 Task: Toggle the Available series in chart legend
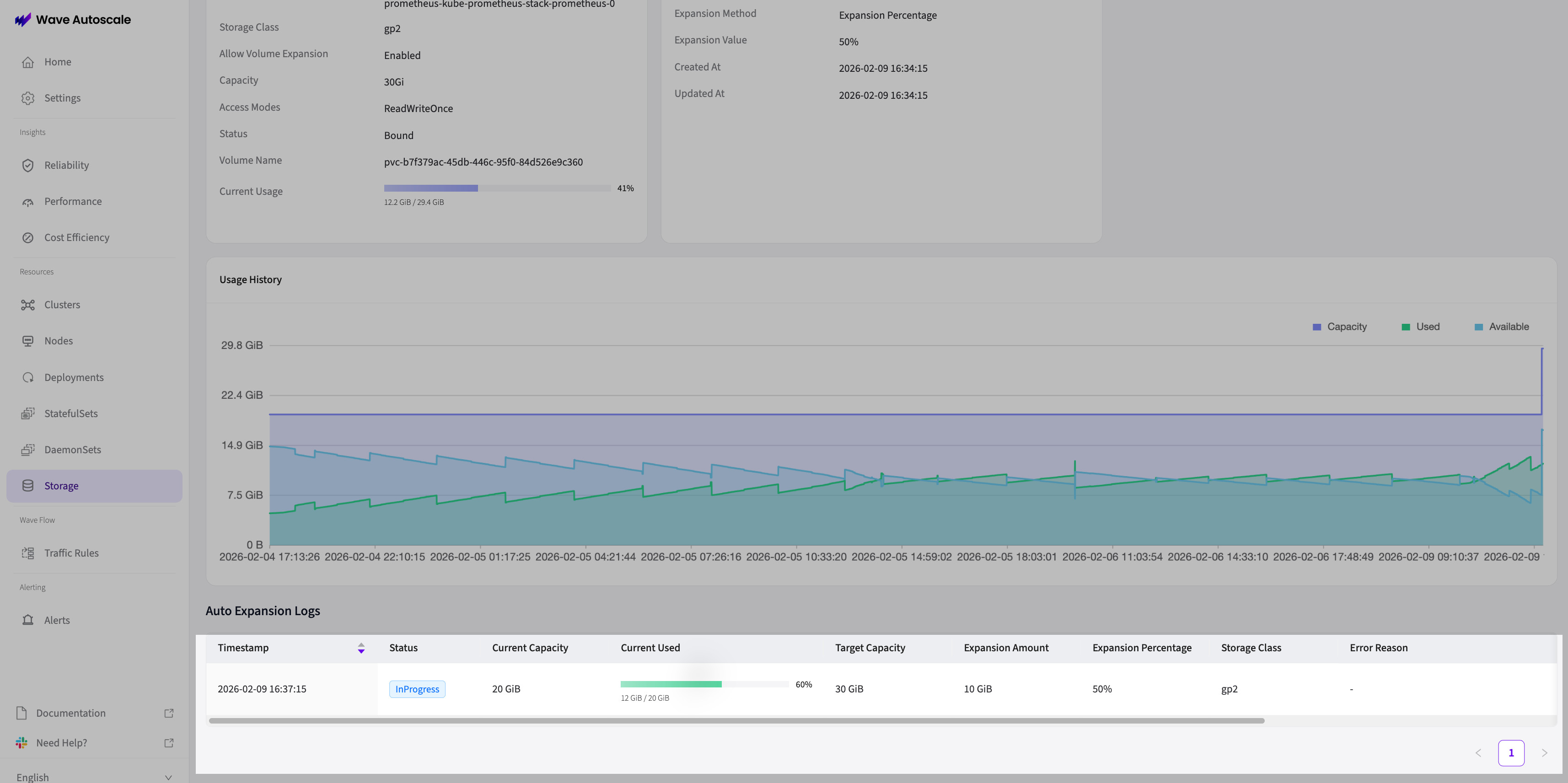tap(1502, 327)
